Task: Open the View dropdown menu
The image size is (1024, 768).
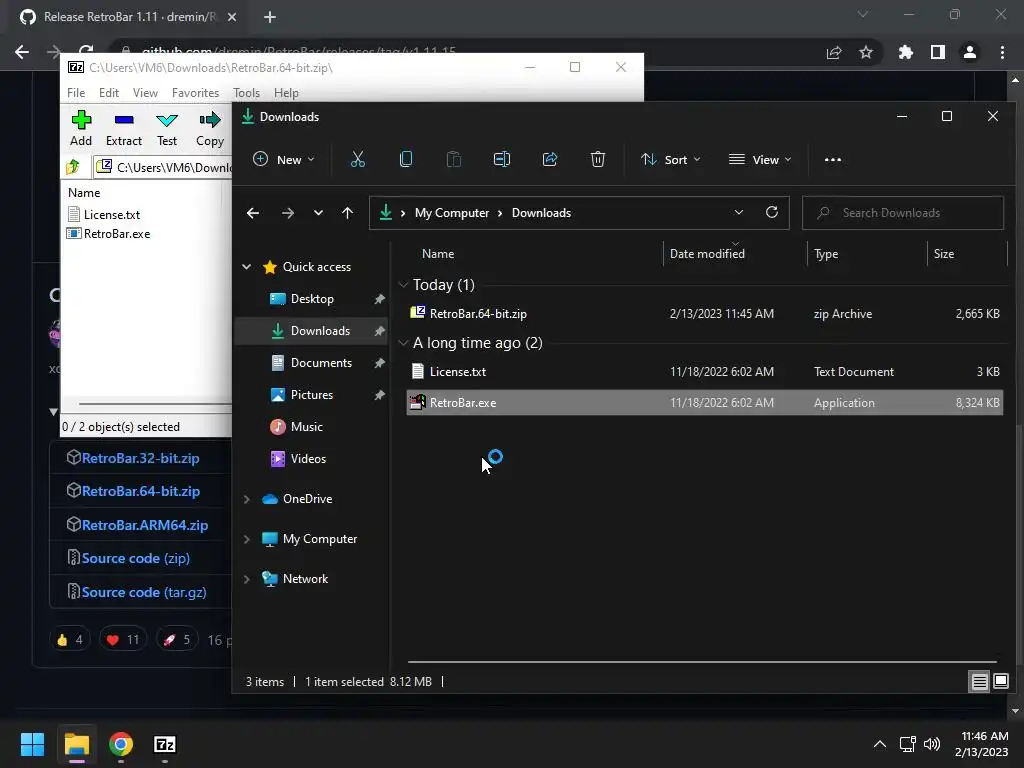Action: click(x=760, y=159)
